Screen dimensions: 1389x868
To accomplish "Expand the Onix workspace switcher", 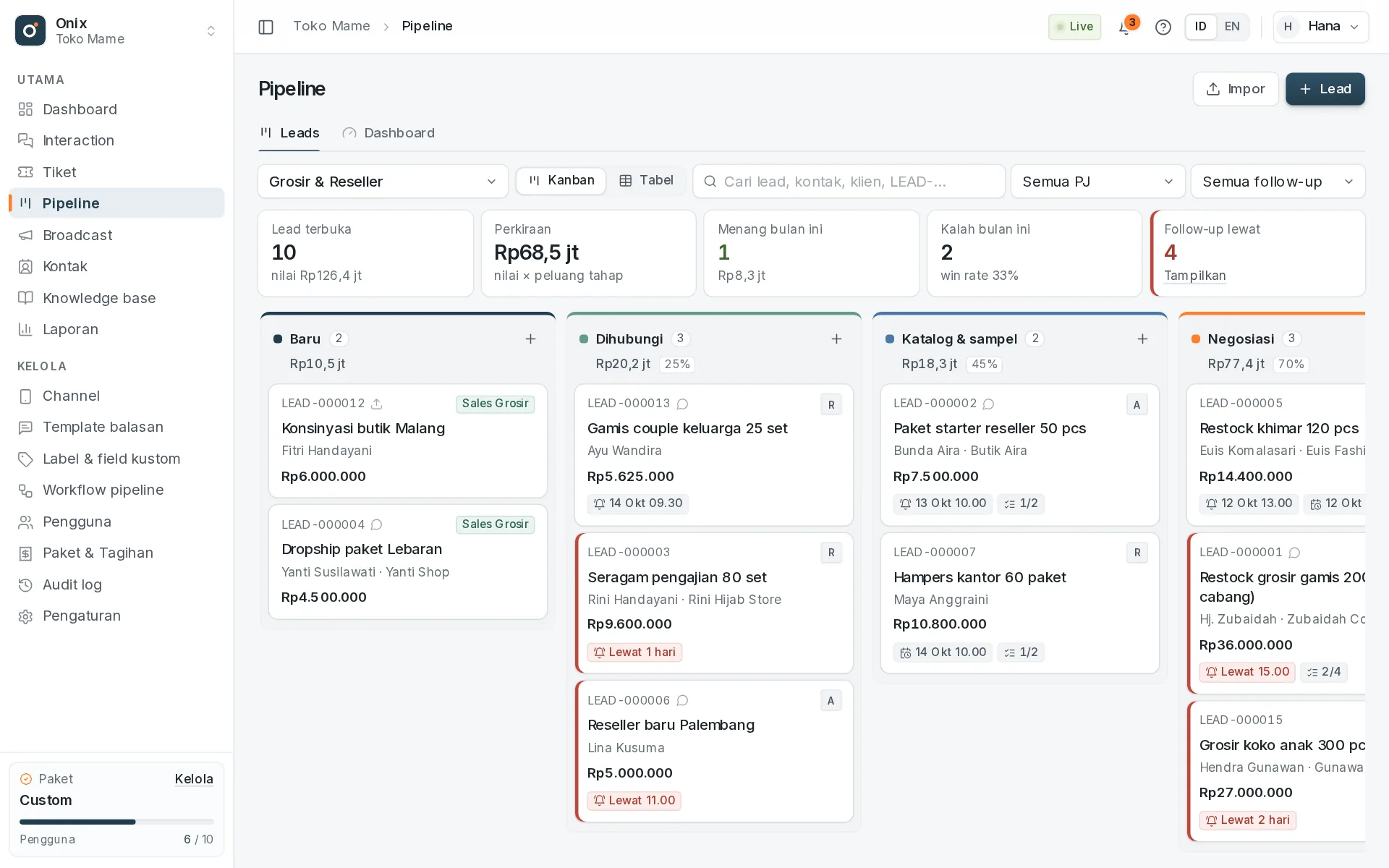I will [x=211, y=30].
